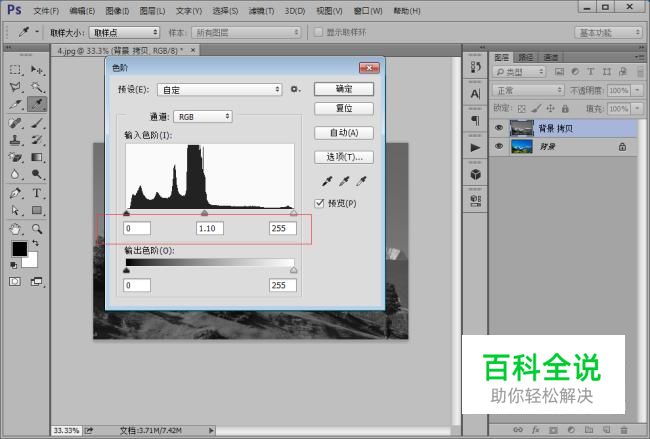
Task: Click the input levels black point slider
Action: (x=126, y=213)
